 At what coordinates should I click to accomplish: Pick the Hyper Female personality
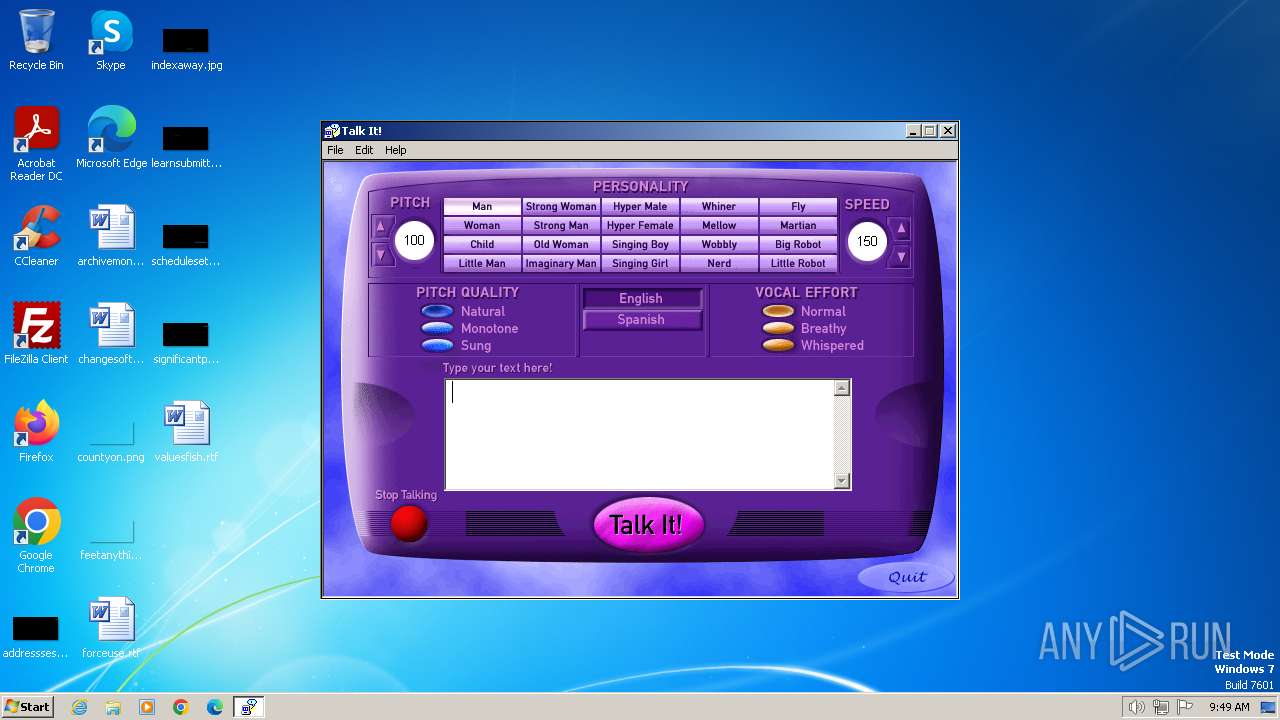tap(640, 226)
